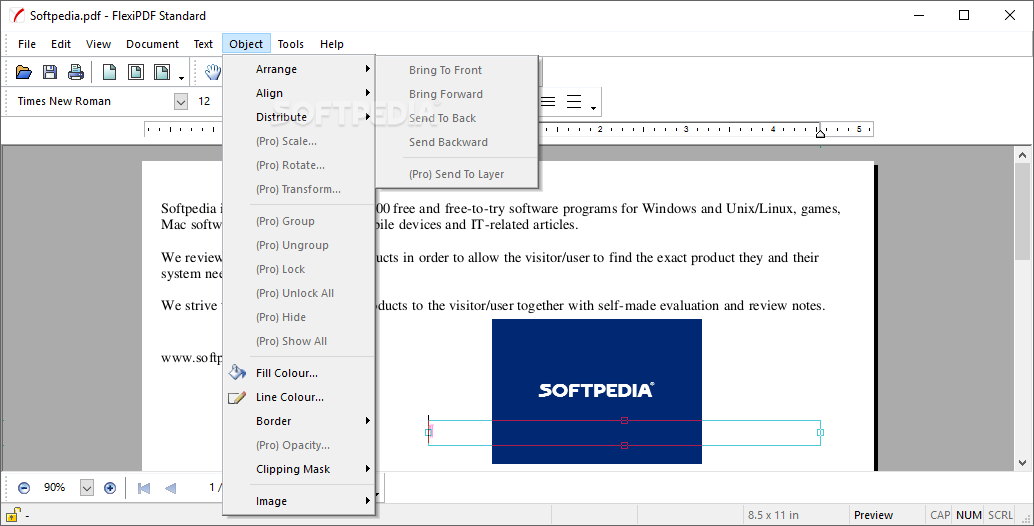Expand the Align submenu
The height and width of the screenshot is (526, 1034).
[299, 93]
